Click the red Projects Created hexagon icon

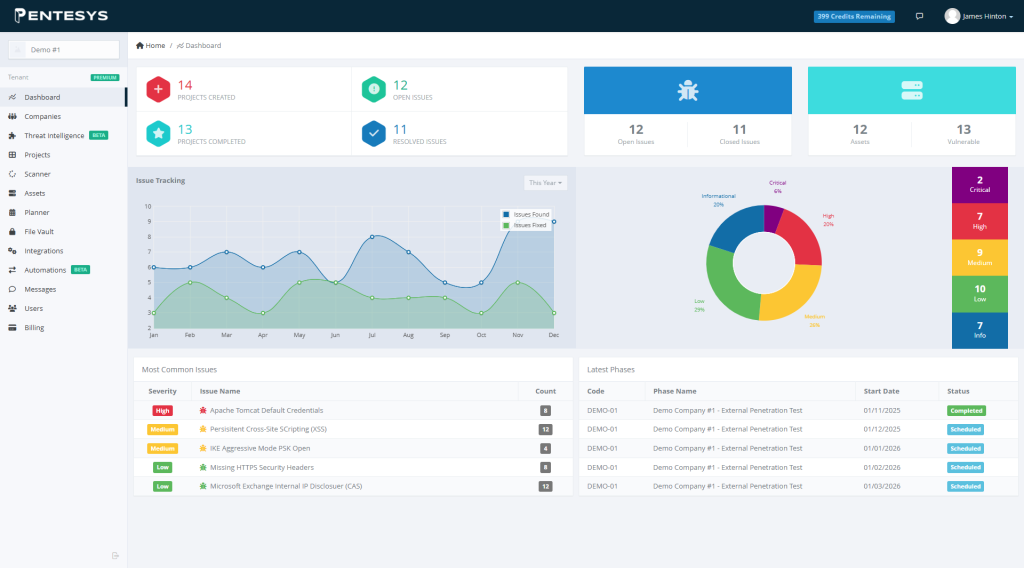pos(158,89)
